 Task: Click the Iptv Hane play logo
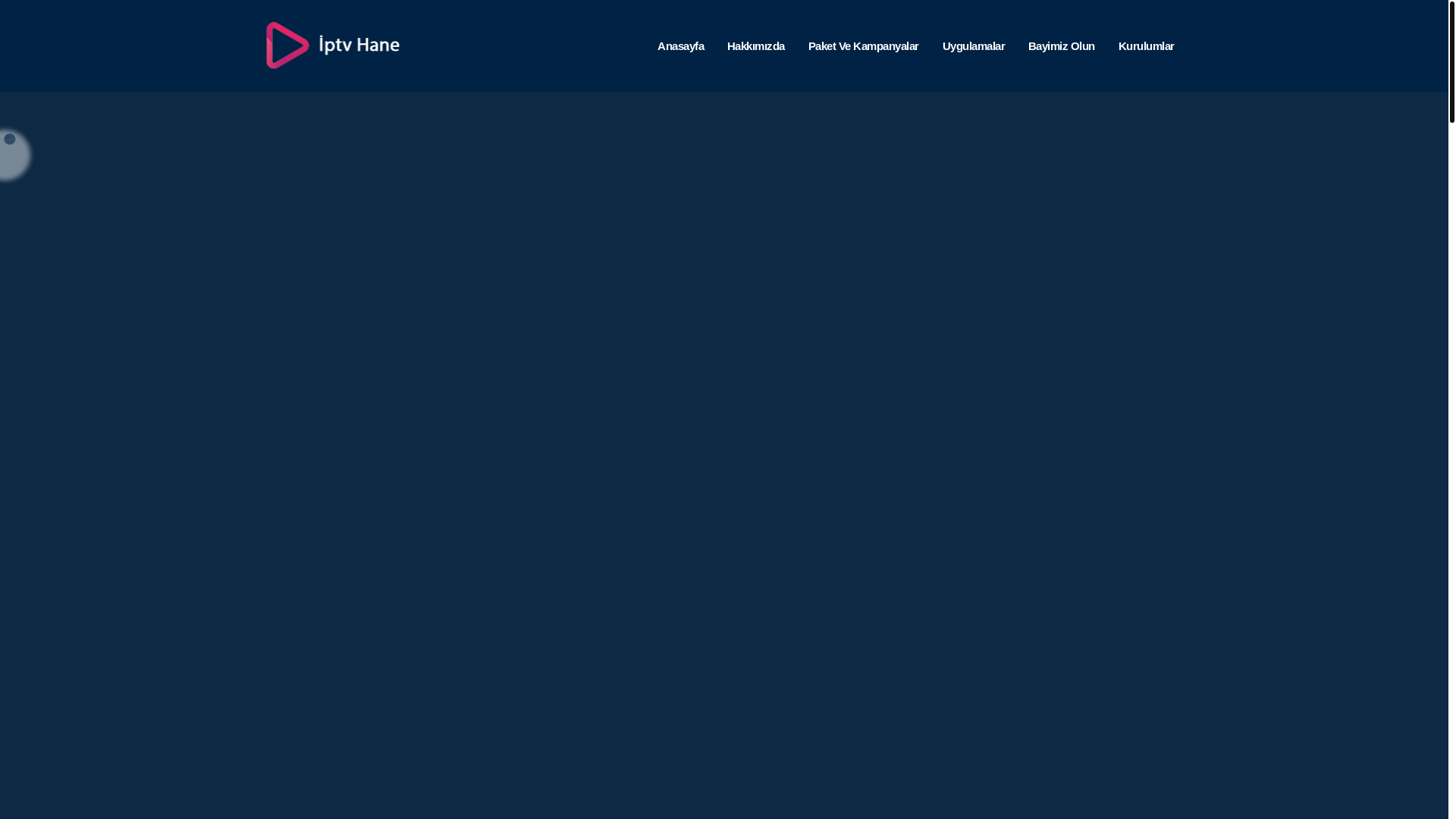coord(332,45)
